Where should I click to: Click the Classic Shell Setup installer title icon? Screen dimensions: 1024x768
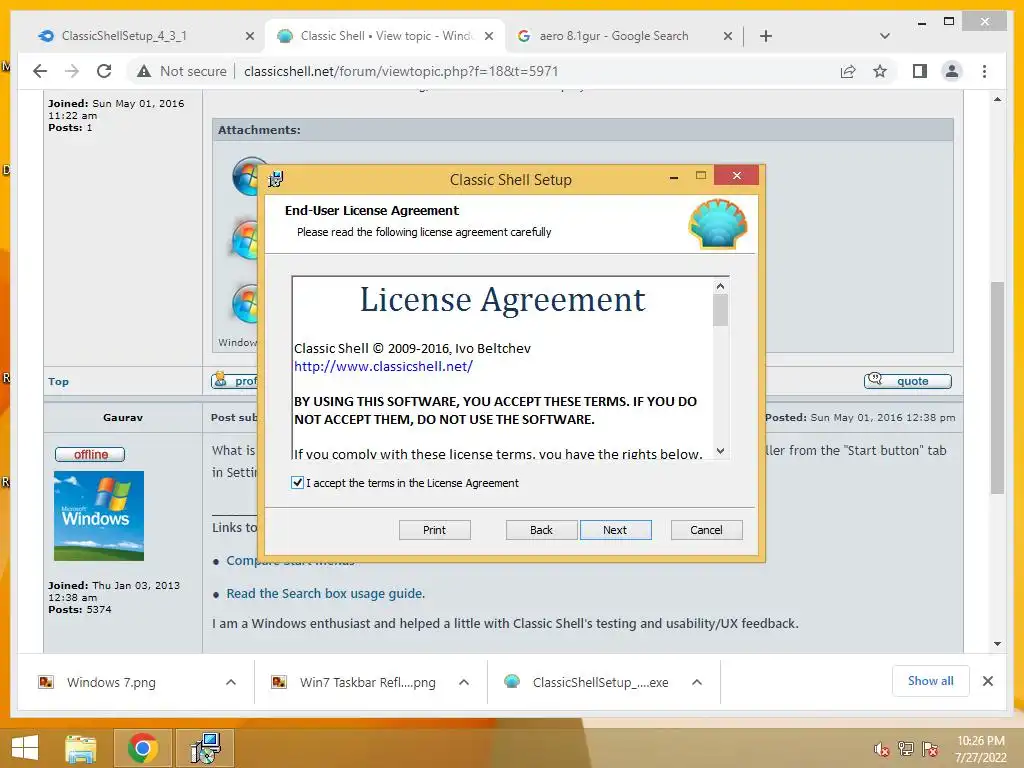pyautogui.click(x=276, y=179)
